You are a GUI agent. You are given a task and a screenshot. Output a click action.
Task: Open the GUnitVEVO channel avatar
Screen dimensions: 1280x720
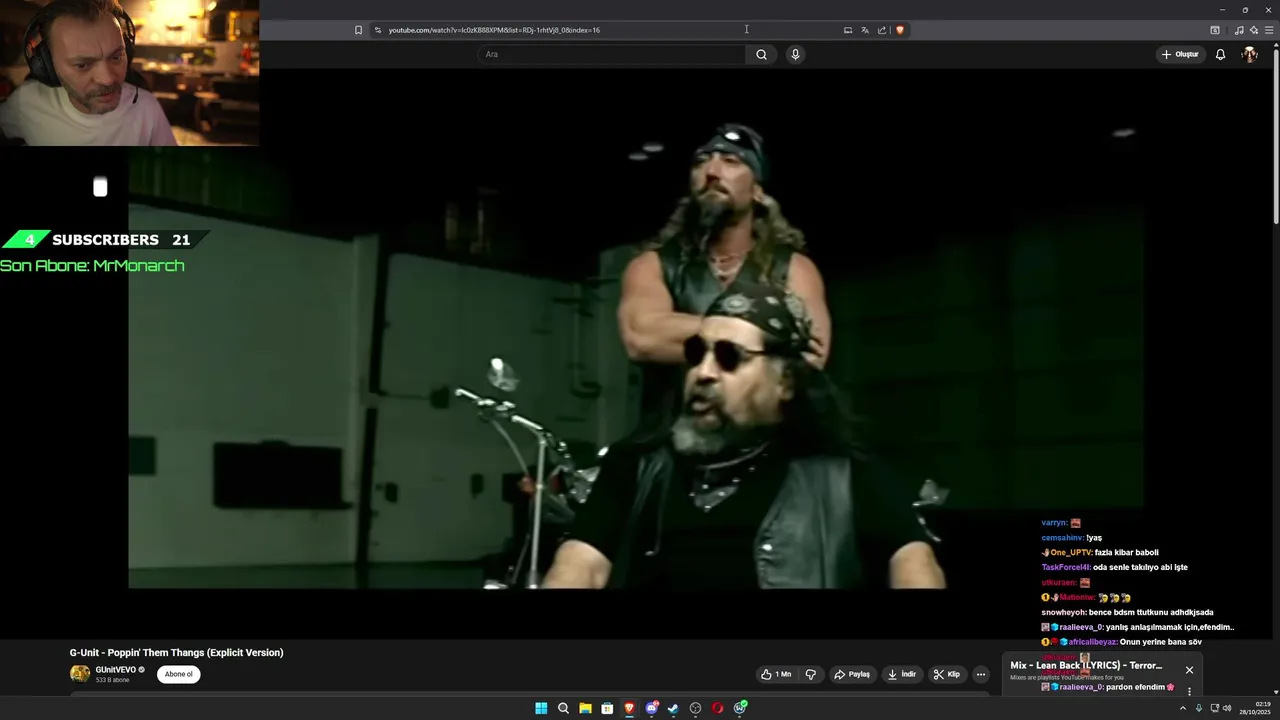coord(80,674)
